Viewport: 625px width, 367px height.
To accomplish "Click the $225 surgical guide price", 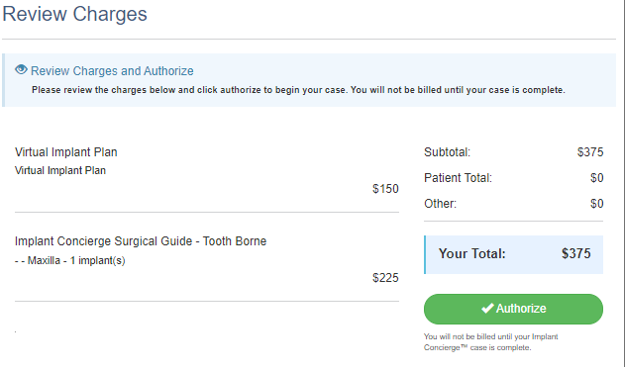I will click(385, 278).
